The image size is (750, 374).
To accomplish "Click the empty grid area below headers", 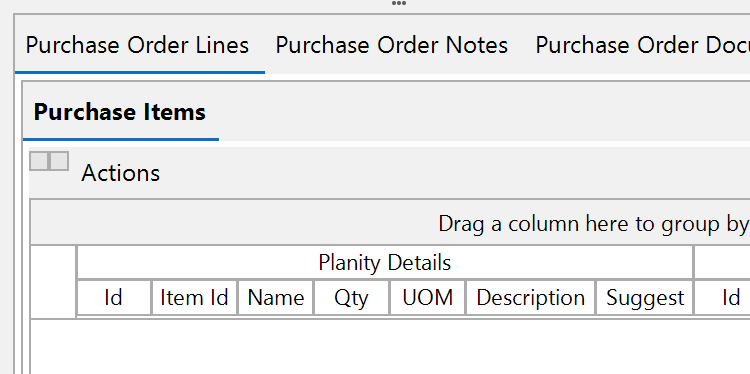I will coord(390,347).
